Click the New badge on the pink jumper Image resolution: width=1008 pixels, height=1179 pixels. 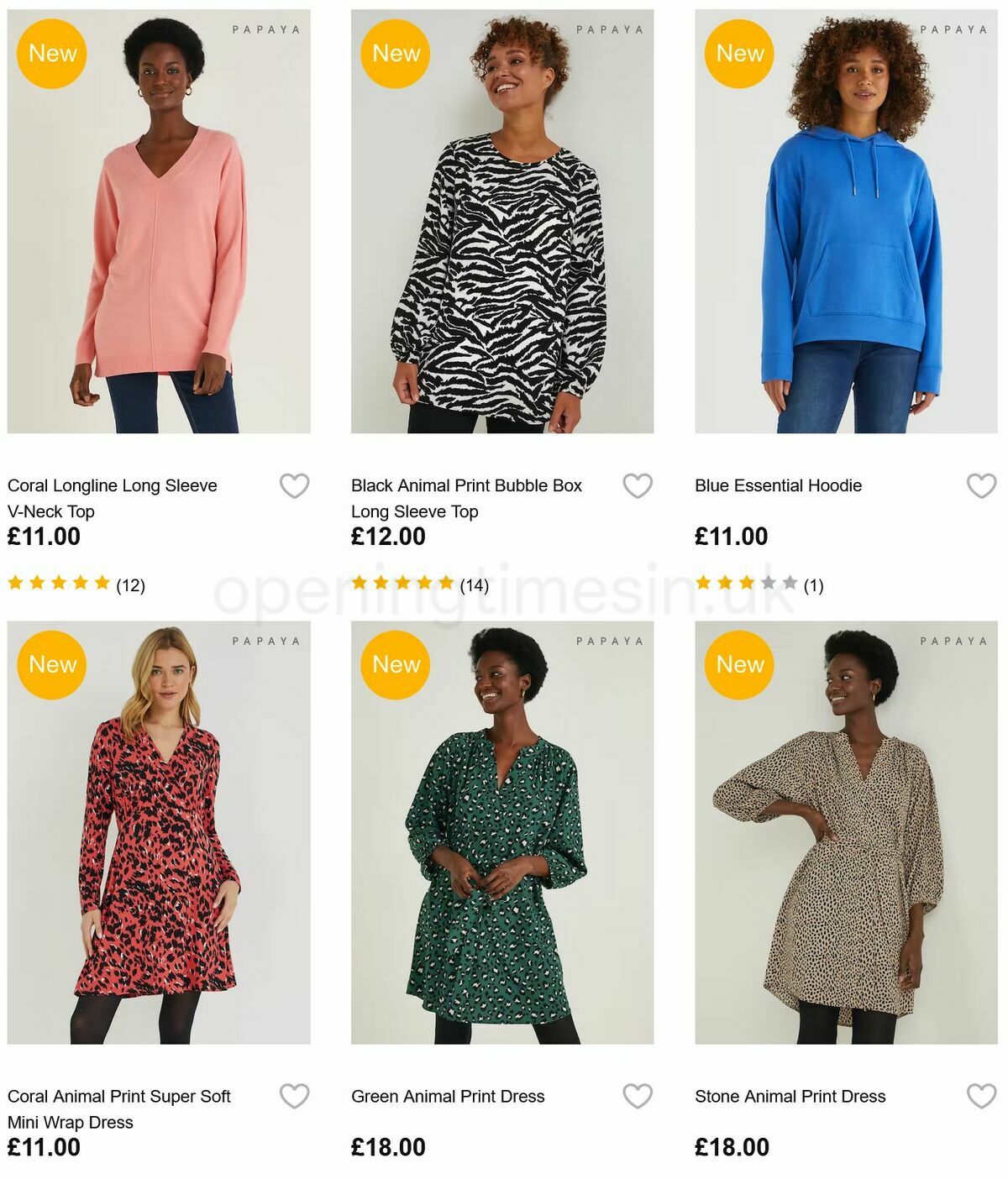(52, 53)
